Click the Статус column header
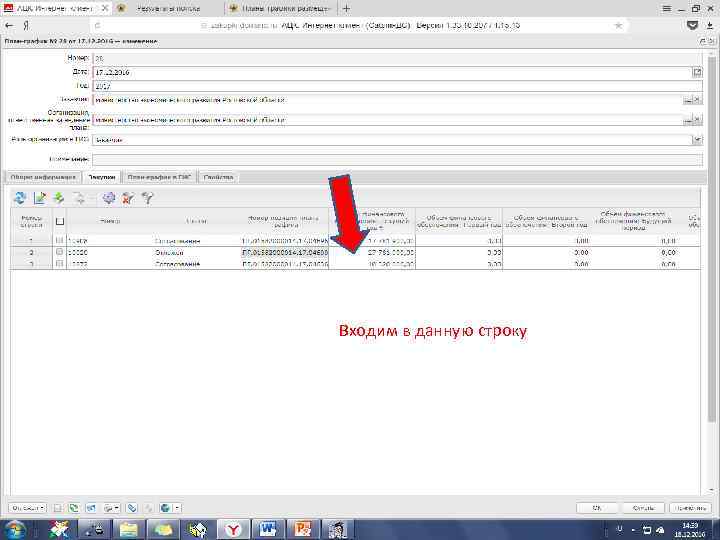Image resolution: width=720 pixels, height=540 pixels. point(197,221)
